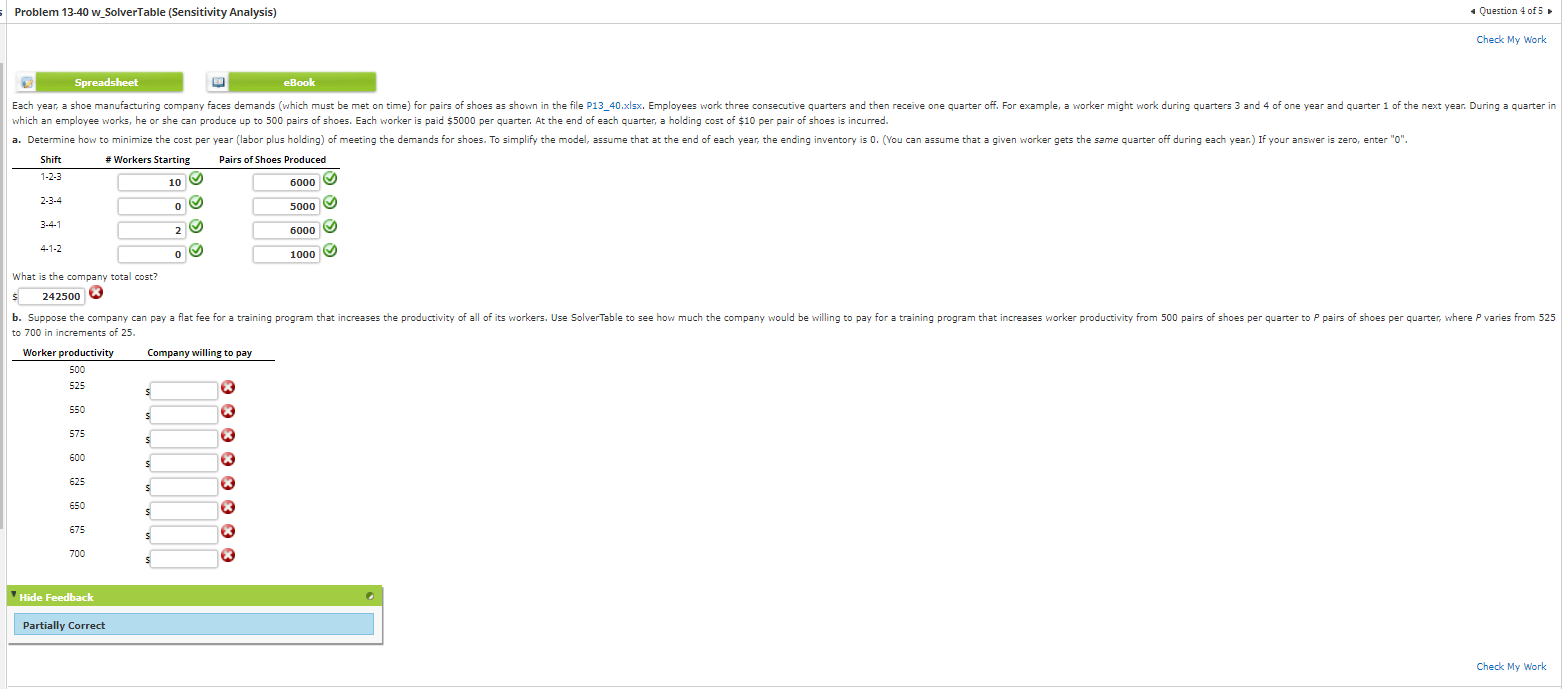Screen dimensions: 1564x689
Task: Click green checkmark beside shift 3-4-1 workers
Action: (197, 227)
